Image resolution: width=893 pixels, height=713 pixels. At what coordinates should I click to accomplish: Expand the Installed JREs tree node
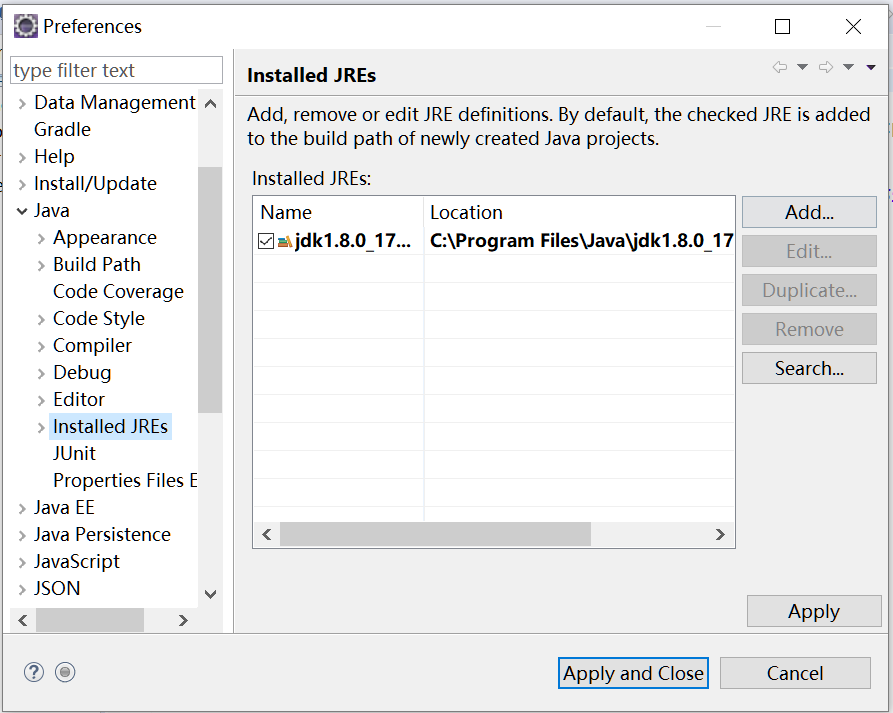pos(41,427)
